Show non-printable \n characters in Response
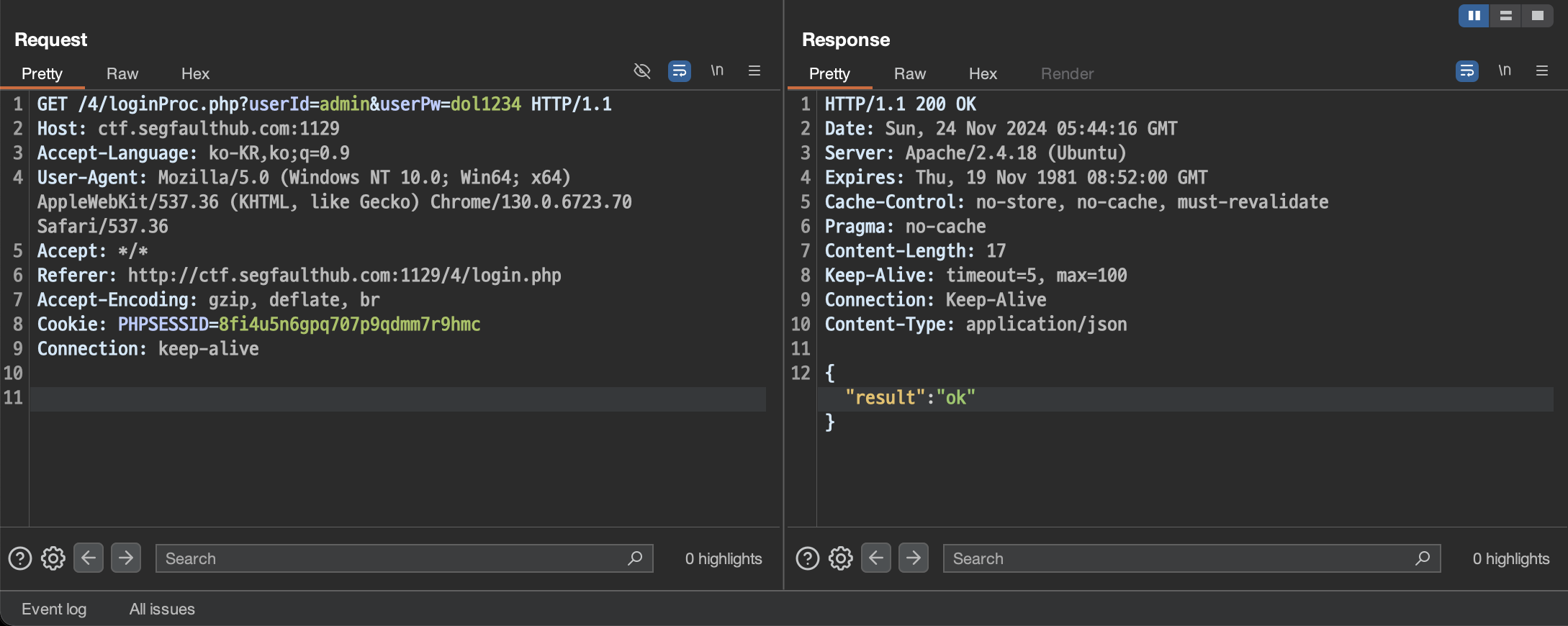1568x626 pixels. (1505, 71)
